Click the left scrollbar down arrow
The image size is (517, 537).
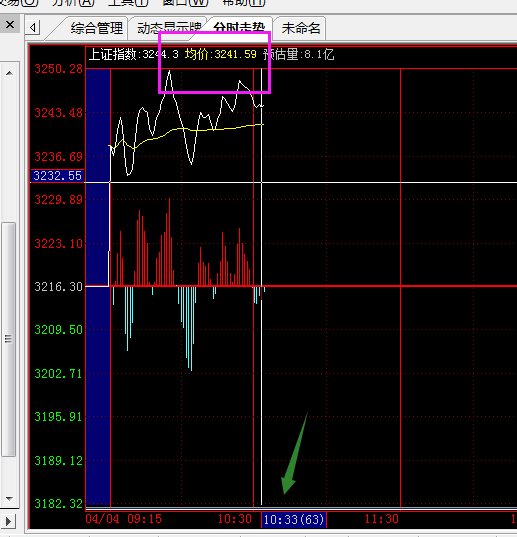click(9, 499)
